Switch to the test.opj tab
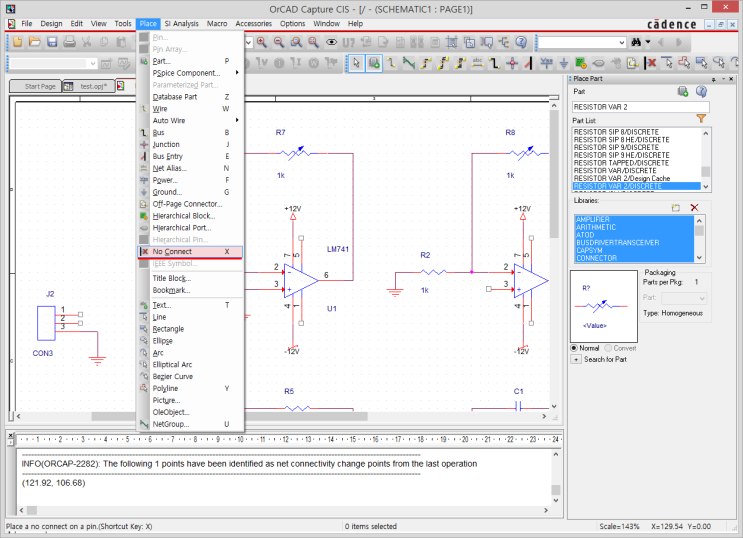 [89, 86]
